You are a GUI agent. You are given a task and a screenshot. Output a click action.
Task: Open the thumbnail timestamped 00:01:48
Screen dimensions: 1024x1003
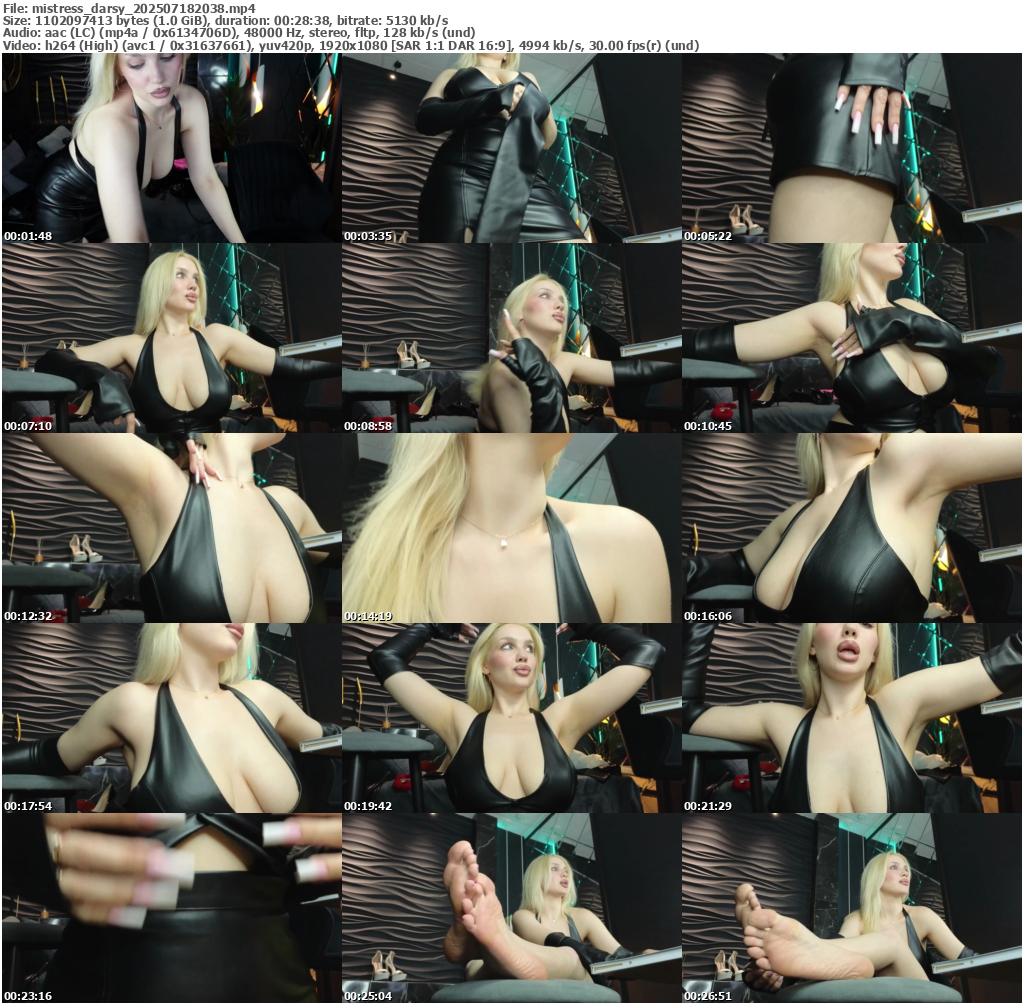coord(171,148)
